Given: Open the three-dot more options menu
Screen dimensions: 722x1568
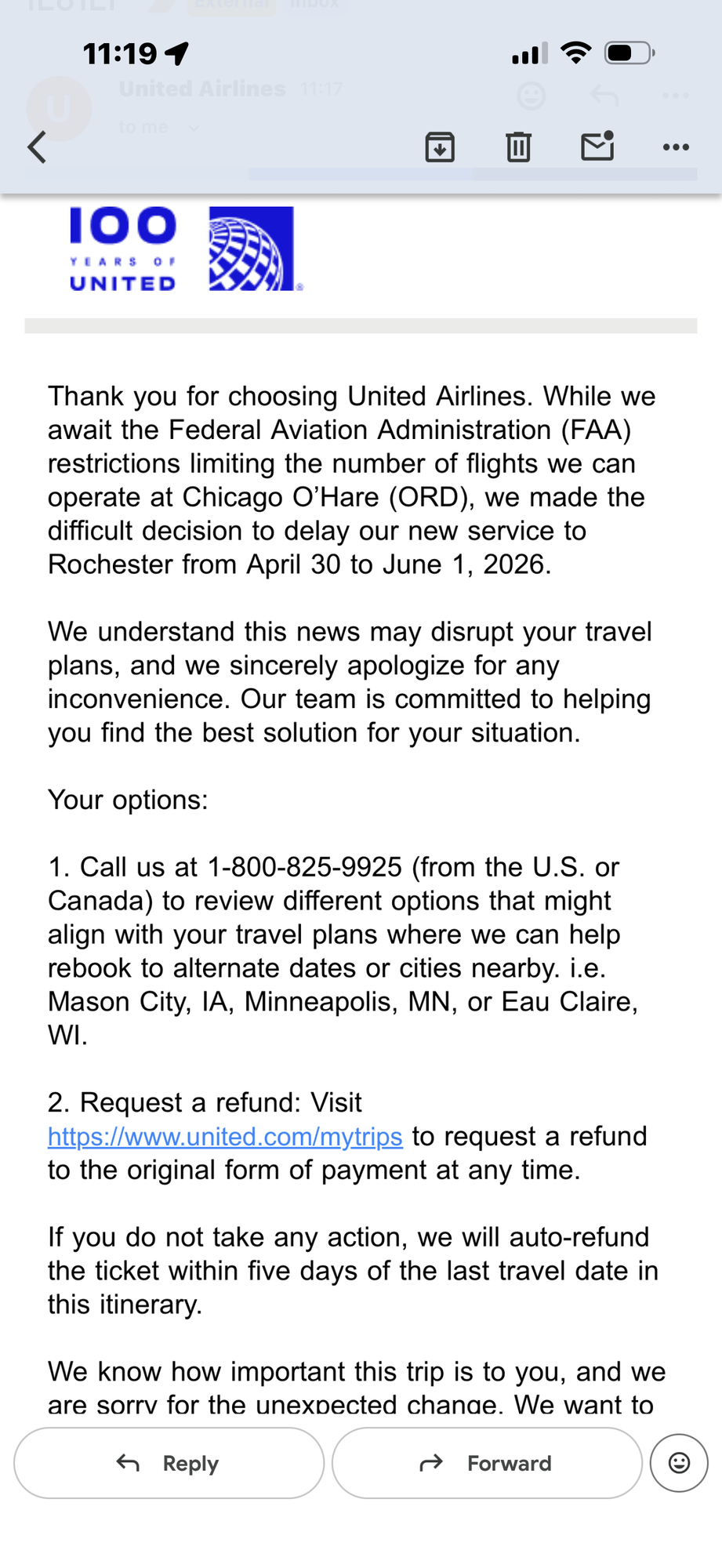Looking at the screenshot, I should 676,147.
